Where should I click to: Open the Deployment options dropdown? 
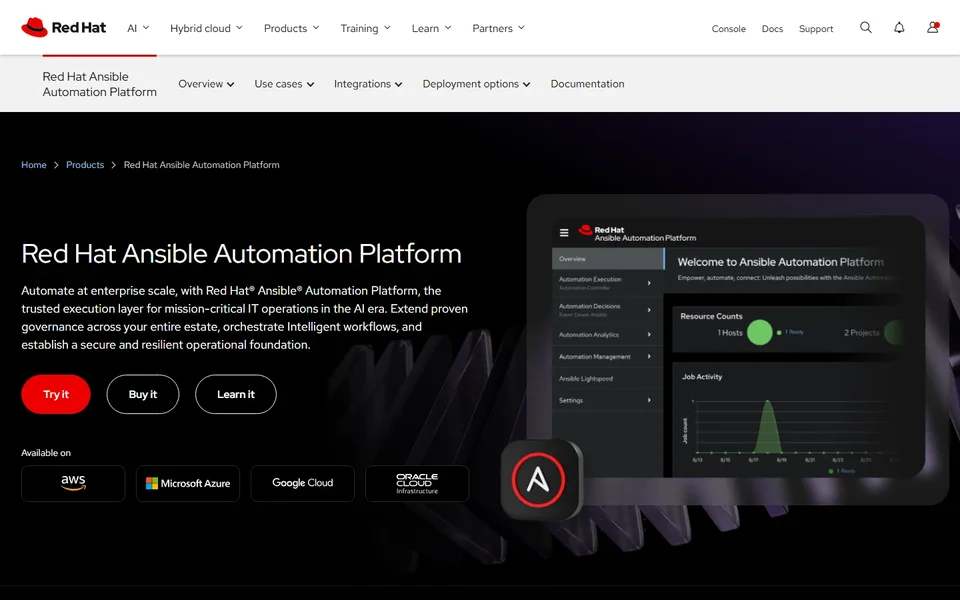tap(476, 84)
